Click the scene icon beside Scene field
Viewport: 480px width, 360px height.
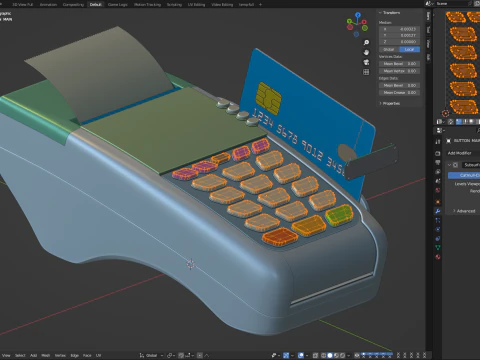pyautogui.click(x=429, y=4)
